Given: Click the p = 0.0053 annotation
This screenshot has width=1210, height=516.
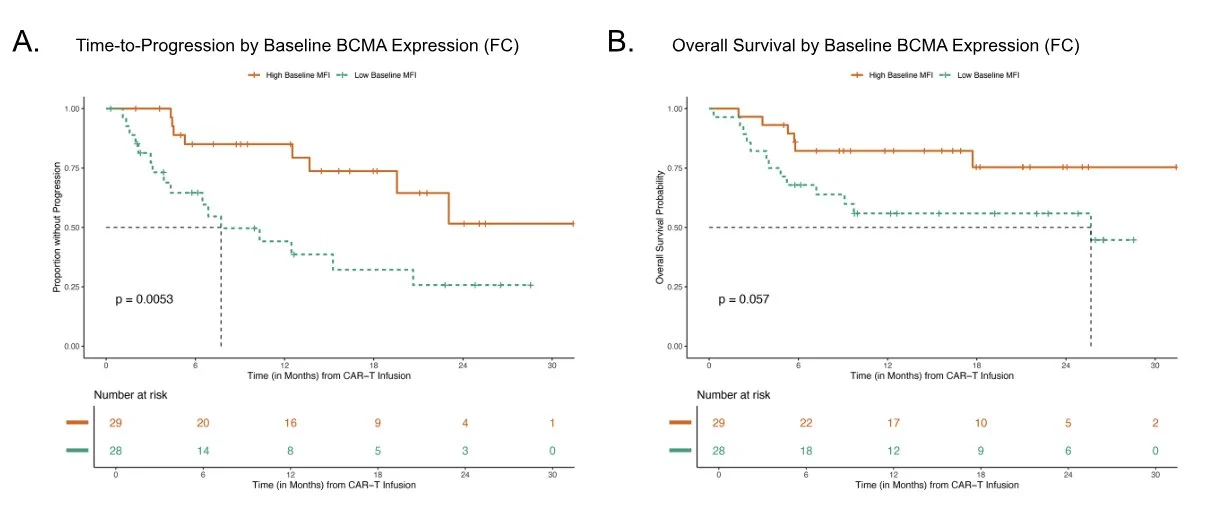Looking at the screenshot, I should coord(146,299).
